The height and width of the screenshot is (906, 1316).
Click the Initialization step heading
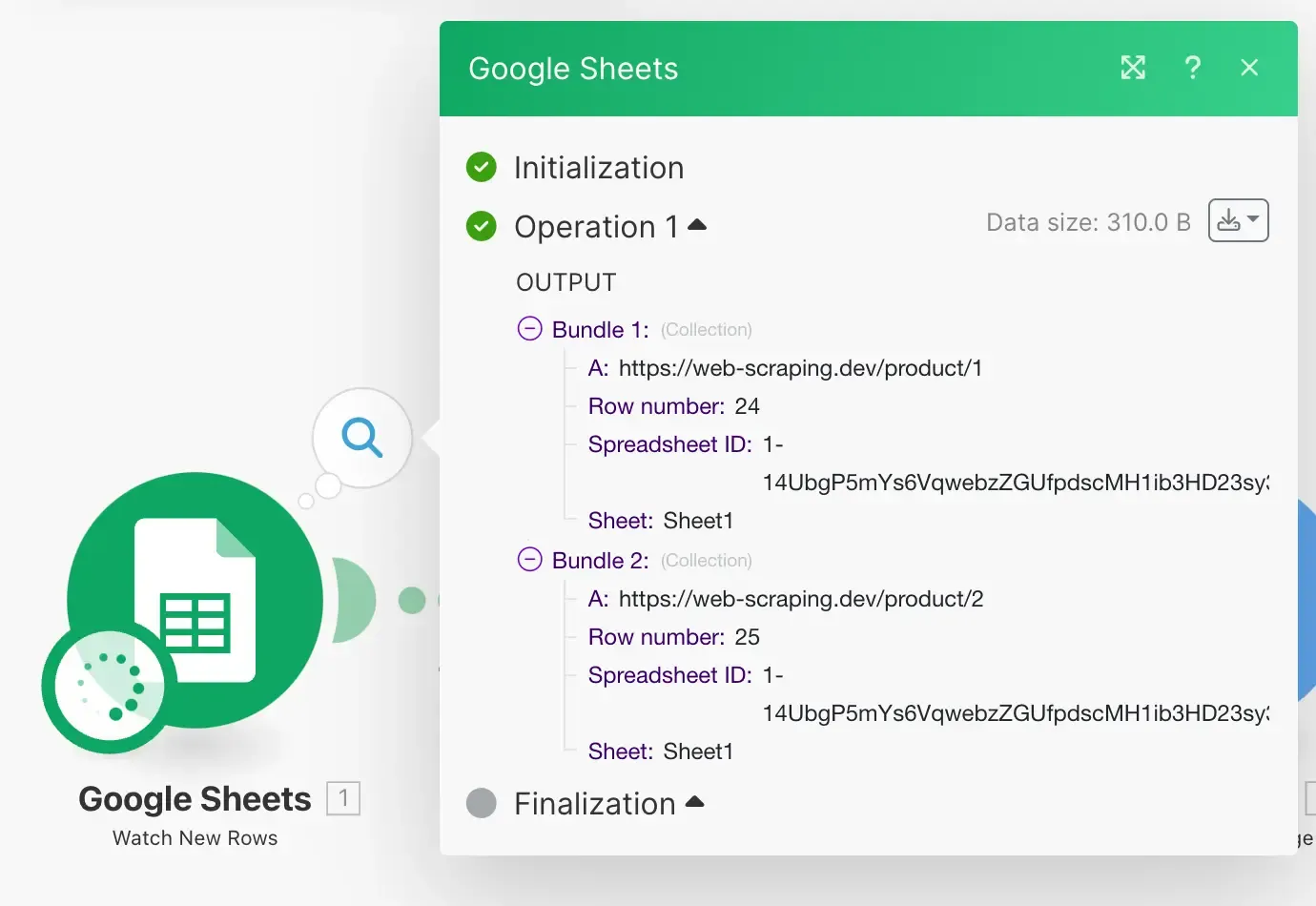click(x=599, y=168)
